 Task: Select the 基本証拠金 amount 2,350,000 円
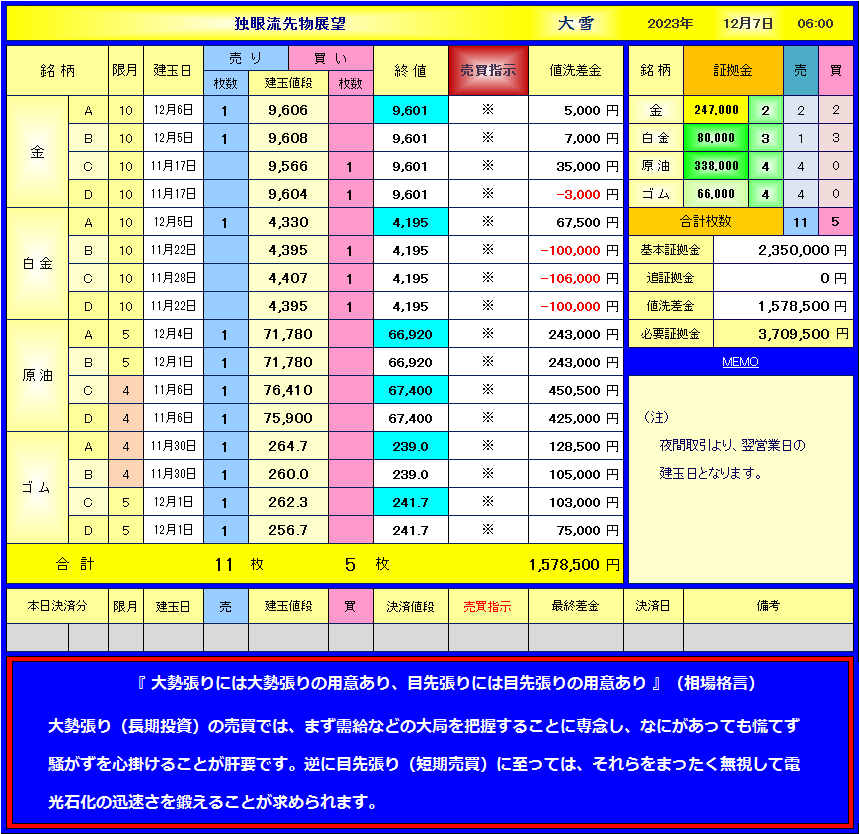[783, 250]
